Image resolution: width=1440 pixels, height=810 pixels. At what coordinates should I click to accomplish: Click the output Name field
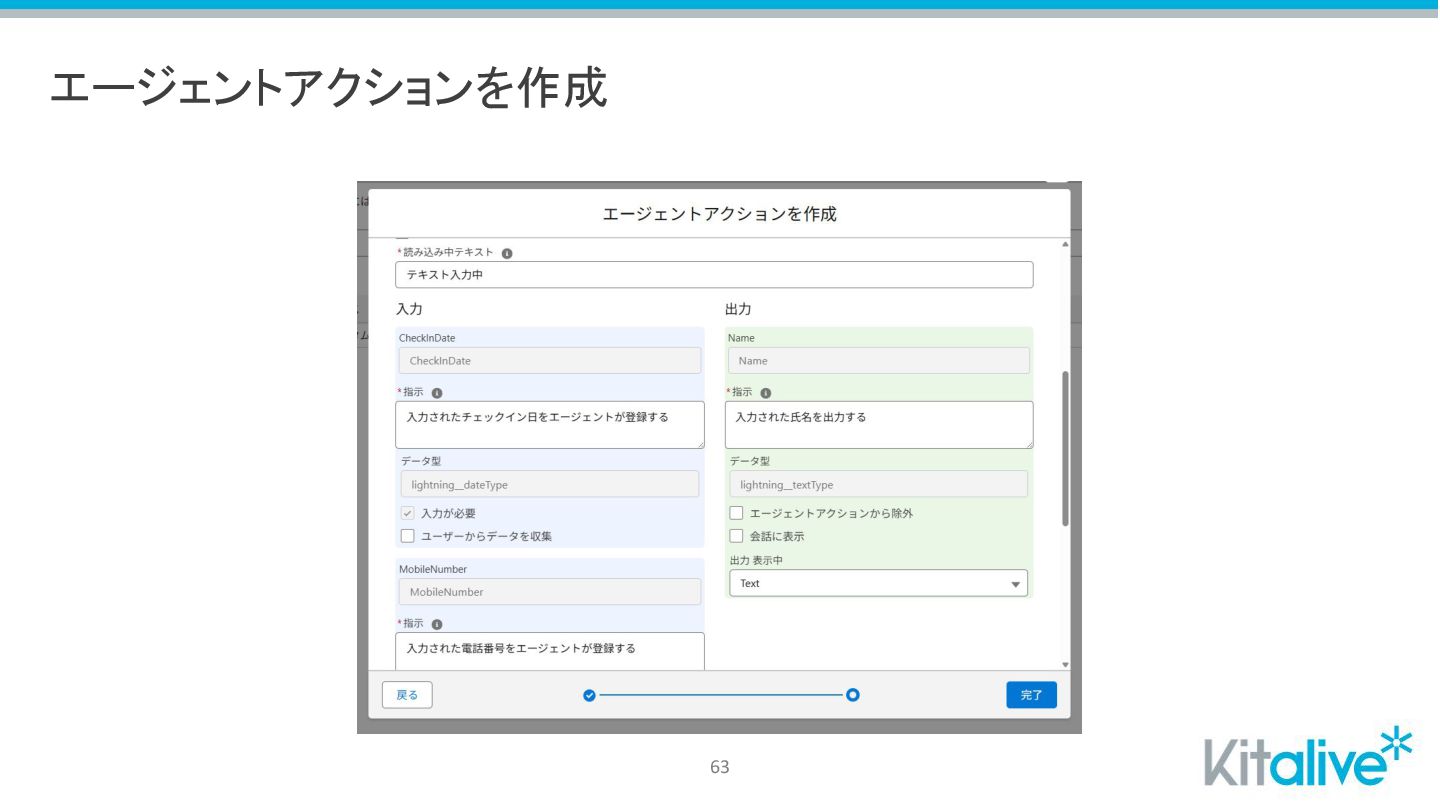point(878,361)
